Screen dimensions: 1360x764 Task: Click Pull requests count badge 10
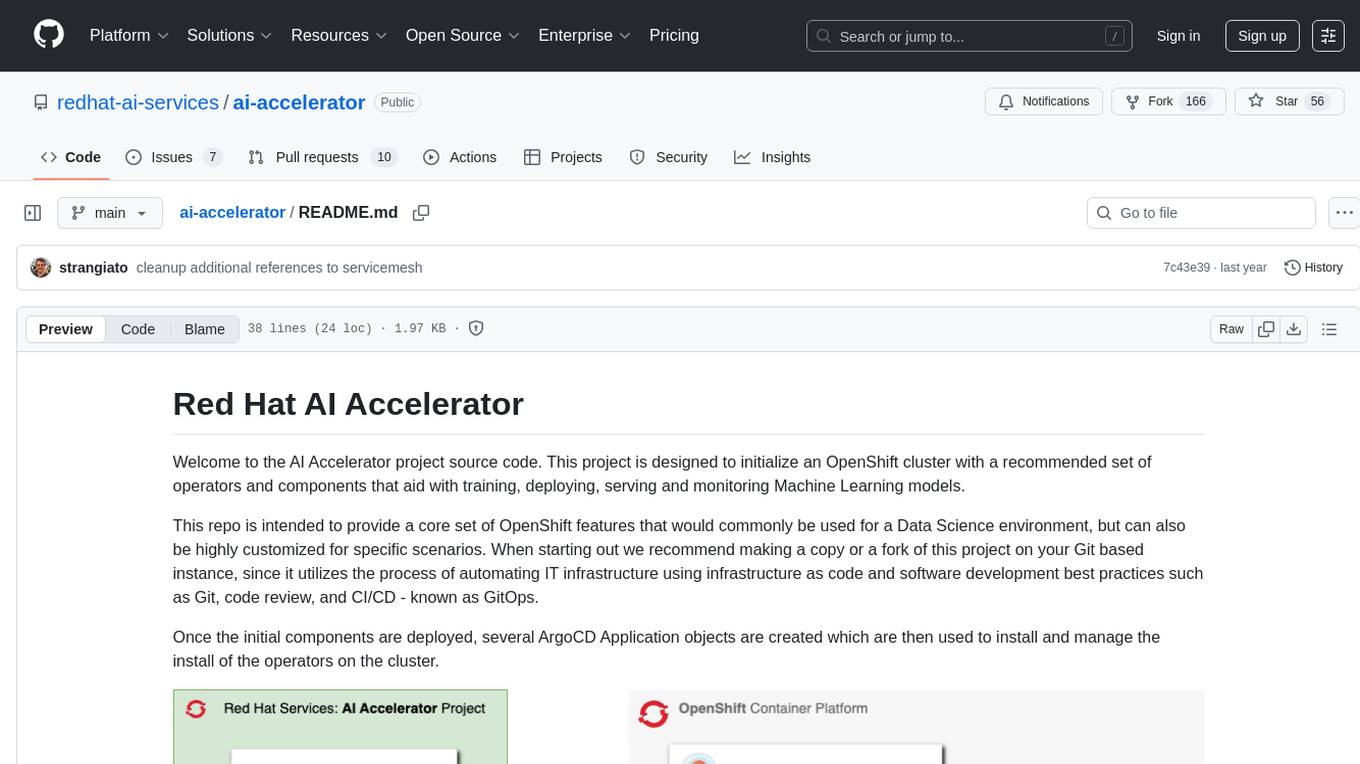pos(384,157)
